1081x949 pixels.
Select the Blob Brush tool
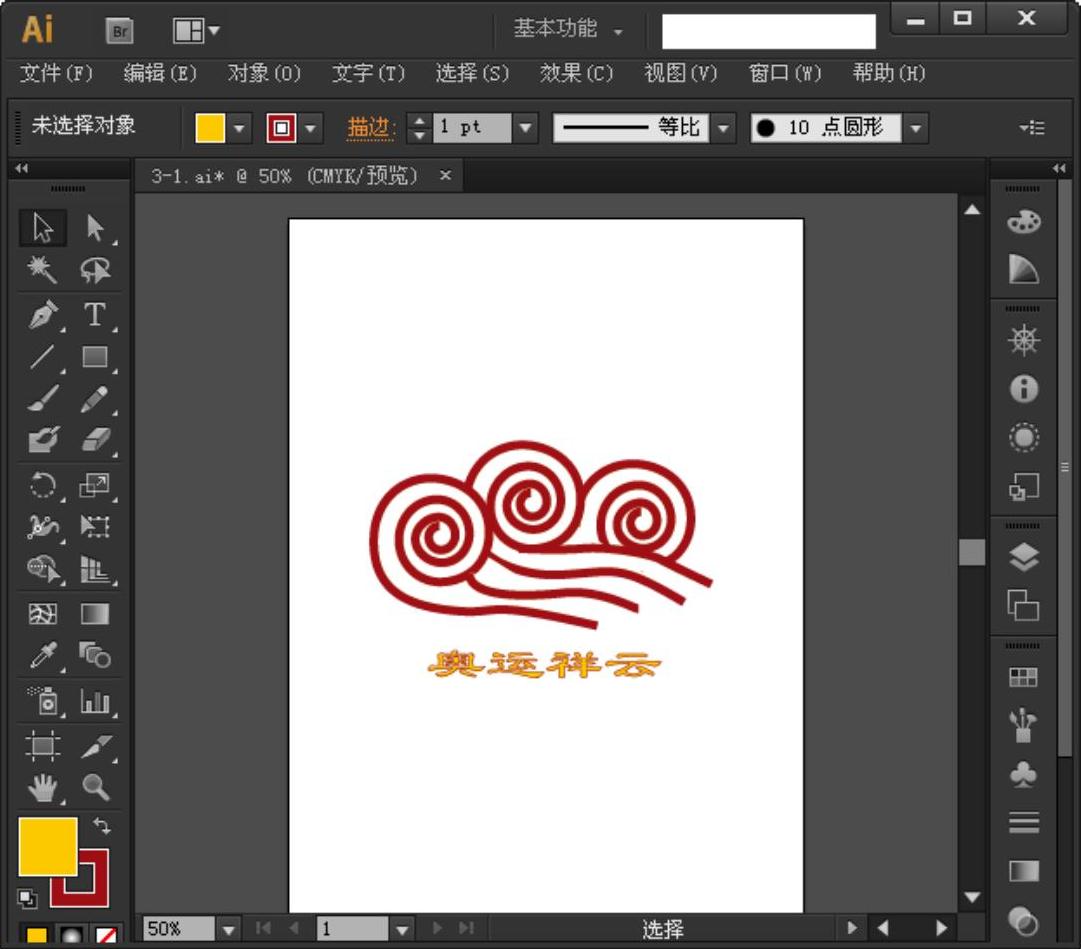[43, 440]
